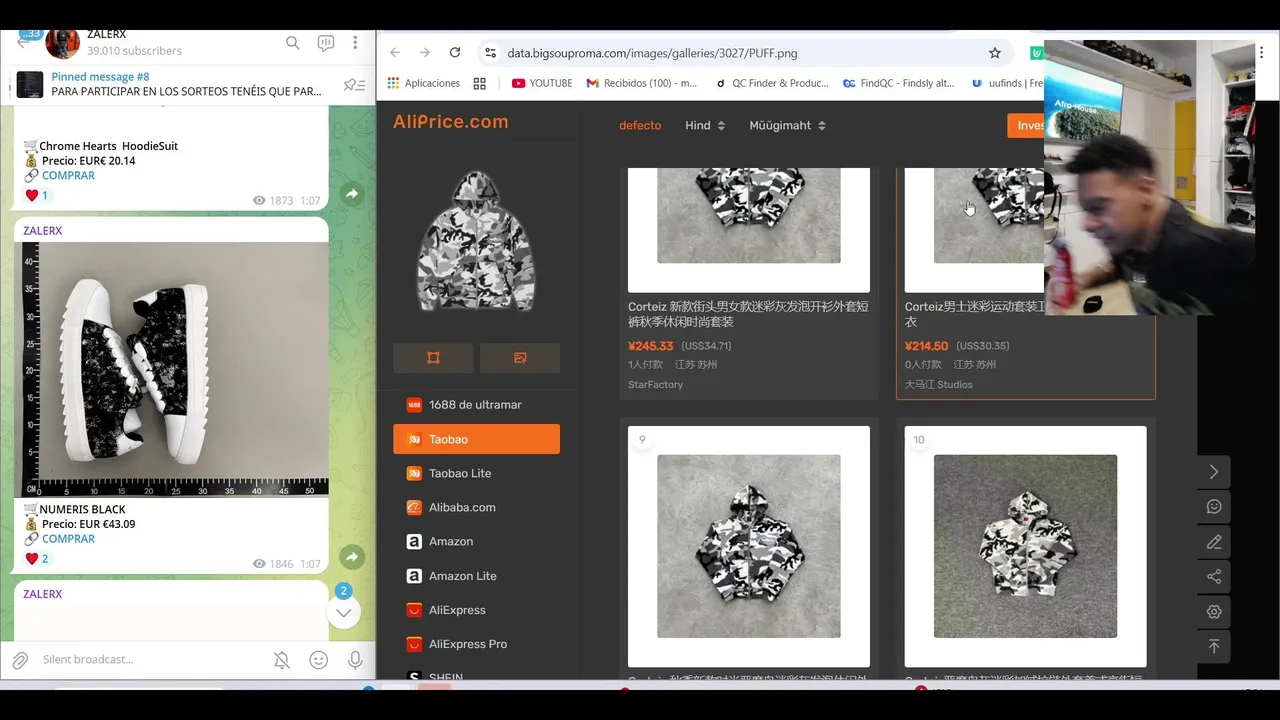1280x720 pixels.
Task: Jump back to top of page icon
Action: (1214, 647)
